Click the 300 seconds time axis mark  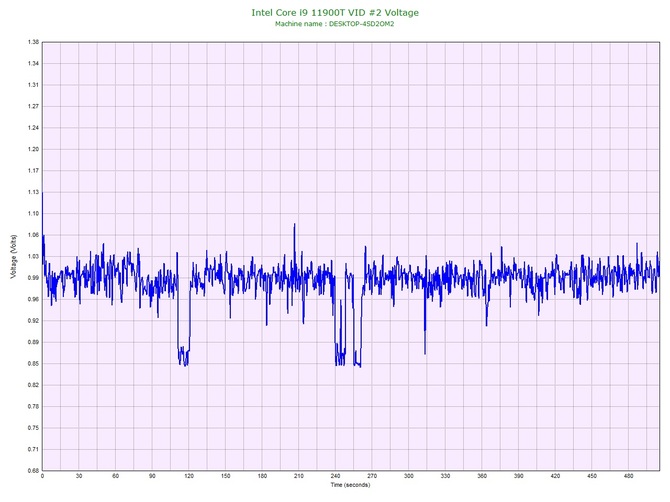pos(409,476)
